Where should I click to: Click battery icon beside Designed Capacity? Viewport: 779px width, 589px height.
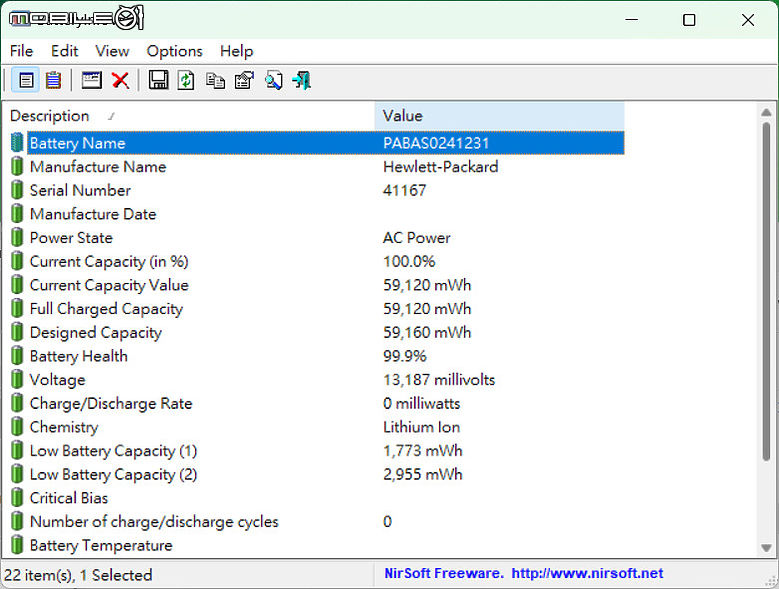coord(17,332)
